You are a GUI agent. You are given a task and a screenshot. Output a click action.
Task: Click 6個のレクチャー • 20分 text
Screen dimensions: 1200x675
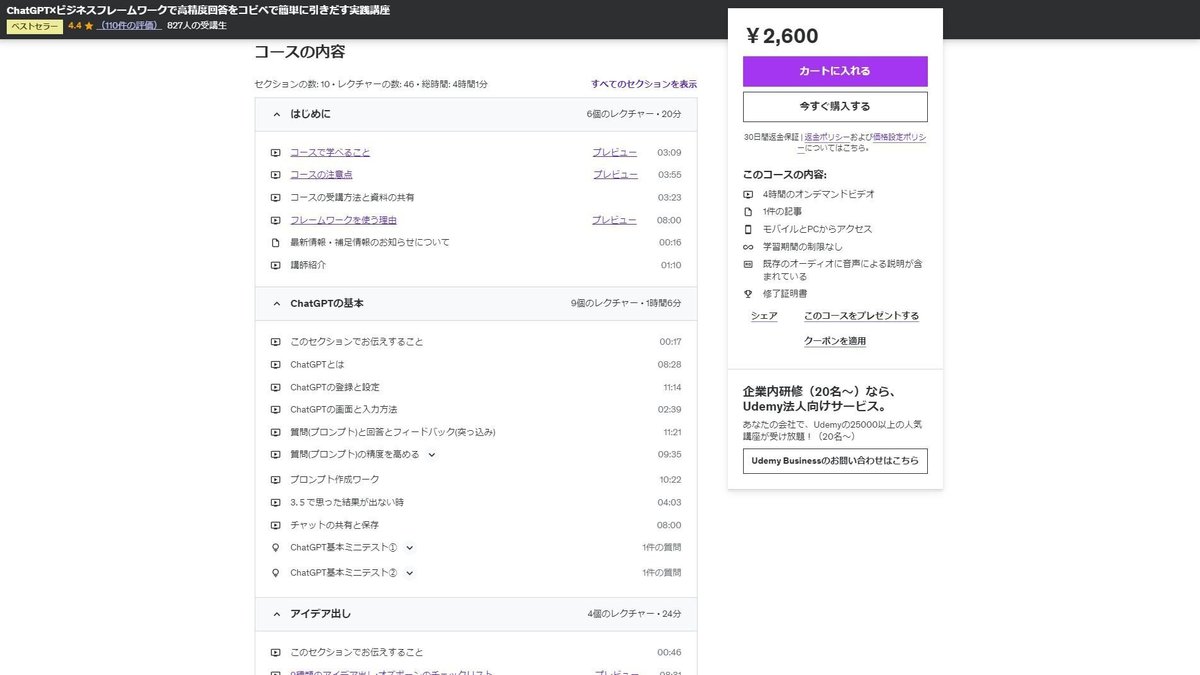pyautogui.click(x=634, y=114)
